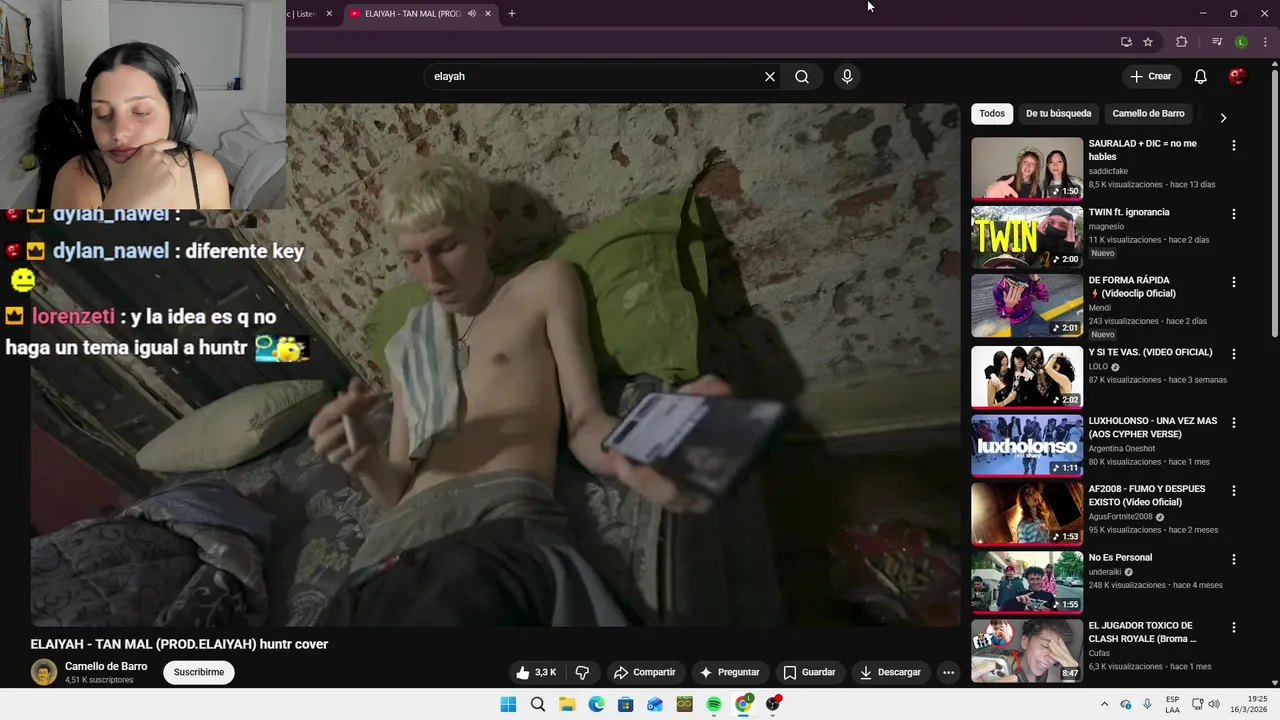
Task: Open more actions menu below video
Action: pyautogui.click(x=949, y=672)
